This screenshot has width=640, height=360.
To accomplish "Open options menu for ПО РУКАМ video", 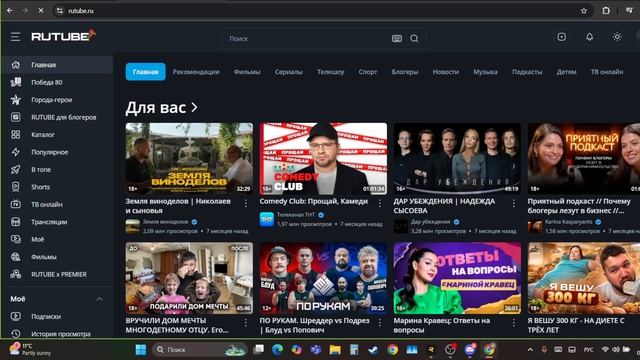I will click(380, 322).
